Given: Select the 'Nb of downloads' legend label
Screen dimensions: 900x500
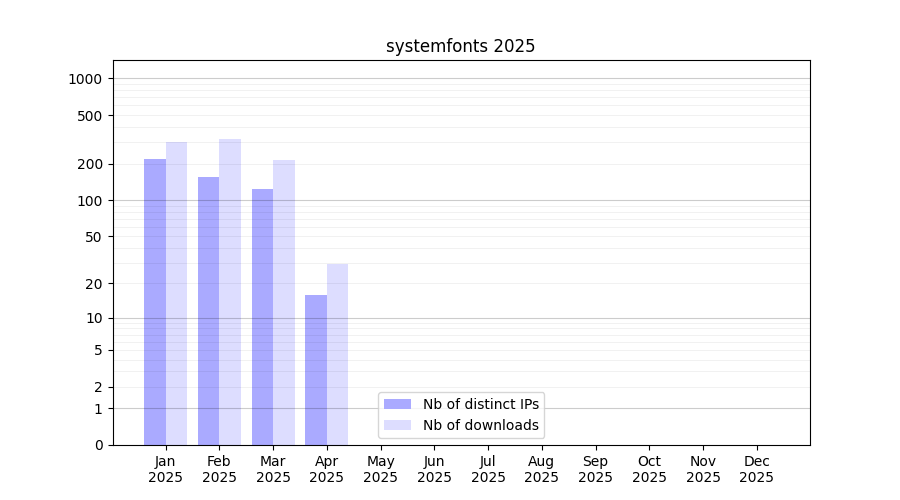Looking at the screenshot, I should coord(481,425).
